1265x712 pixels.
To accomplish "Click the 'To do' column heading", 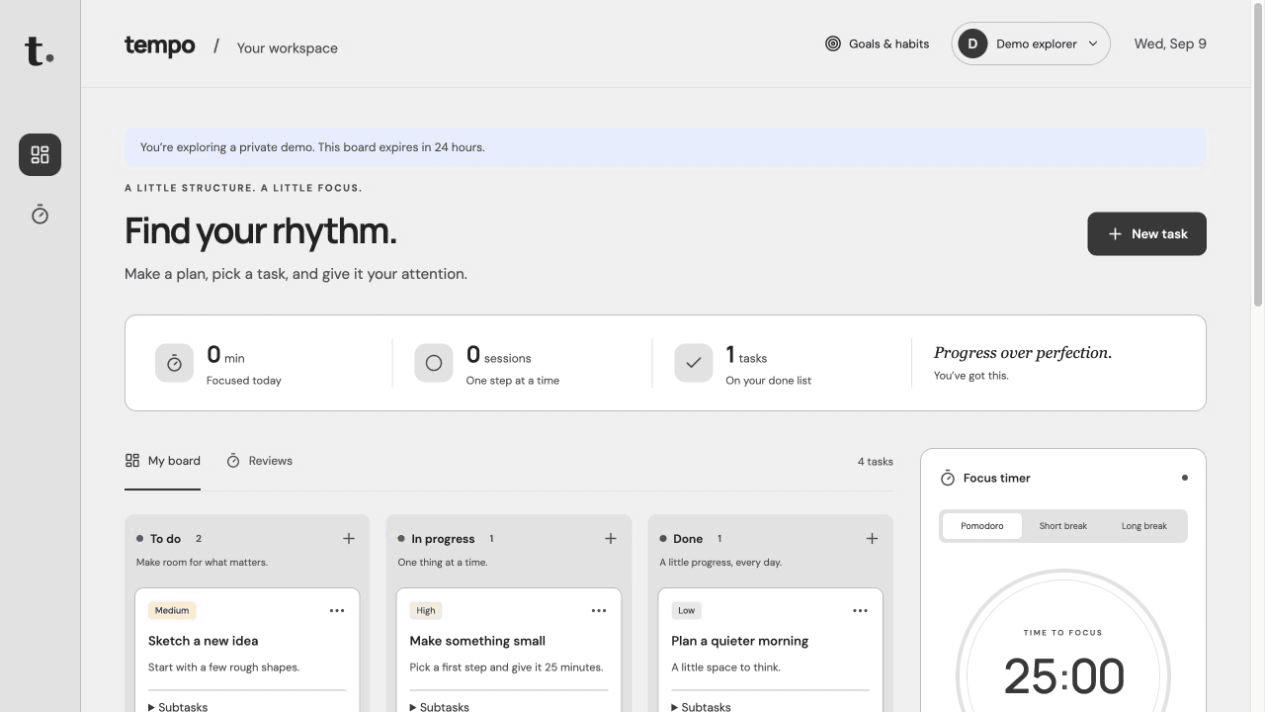I will click(165, 539).
